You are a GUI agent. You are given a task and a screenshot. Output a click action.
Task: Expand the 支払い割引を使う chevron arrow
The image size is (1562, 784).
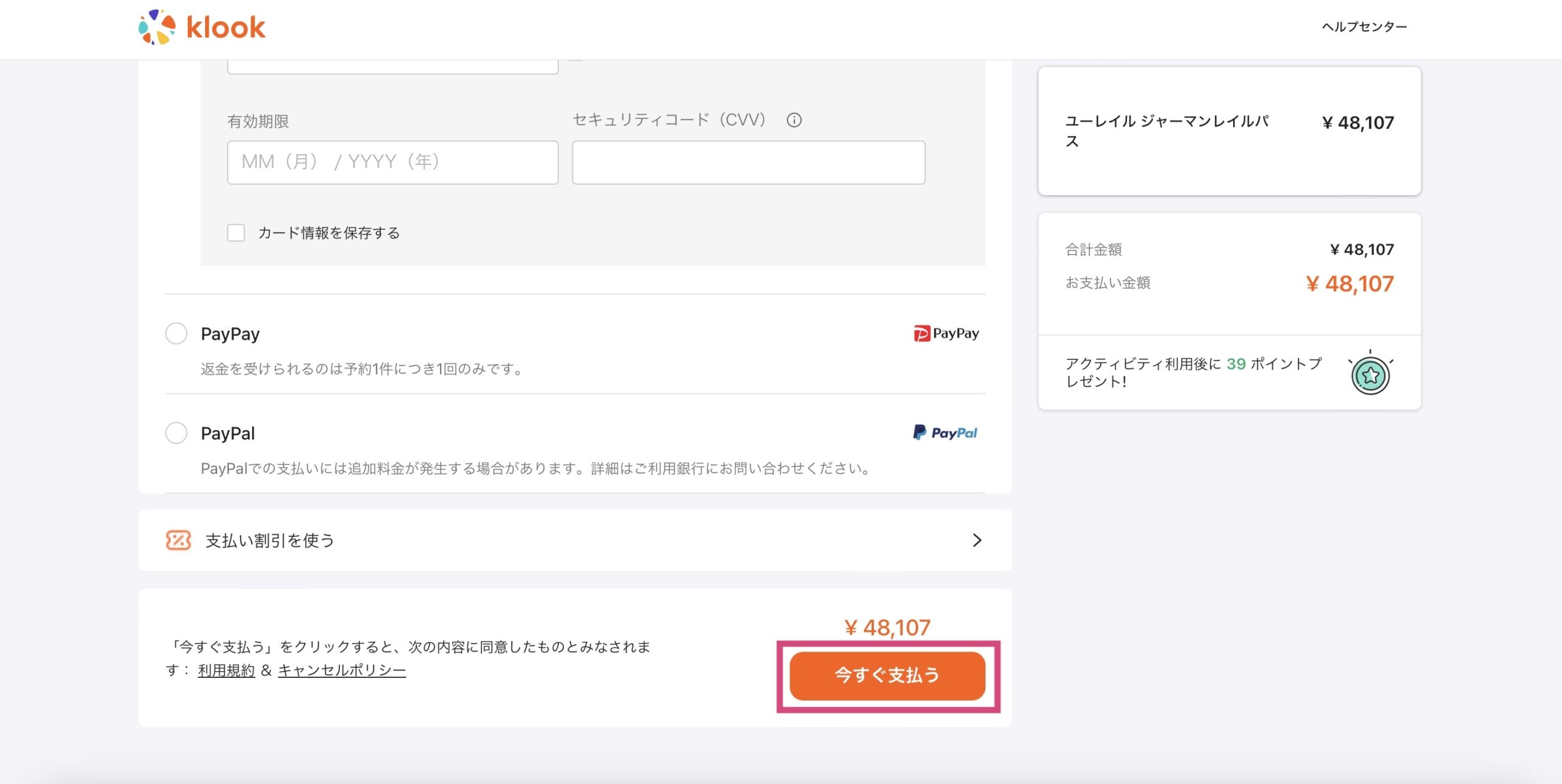tap(977, 540)
